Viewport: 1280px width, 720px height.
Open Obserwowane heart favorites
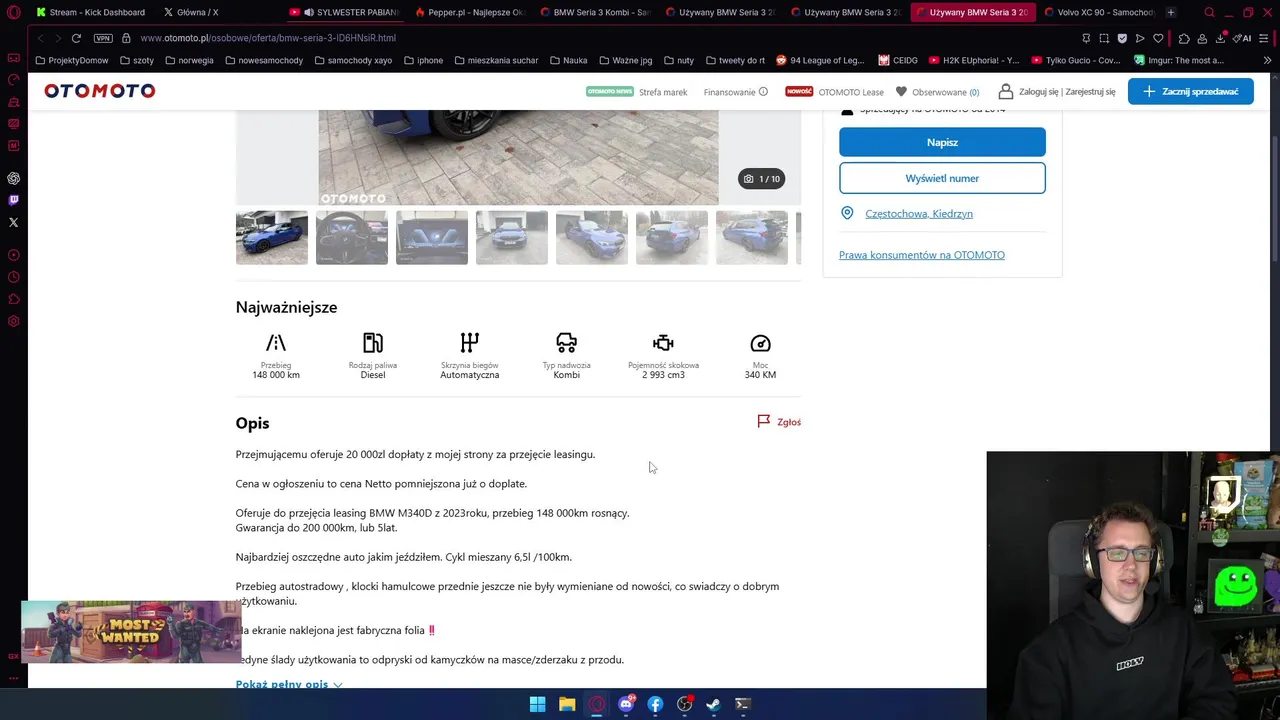point(937,92)
